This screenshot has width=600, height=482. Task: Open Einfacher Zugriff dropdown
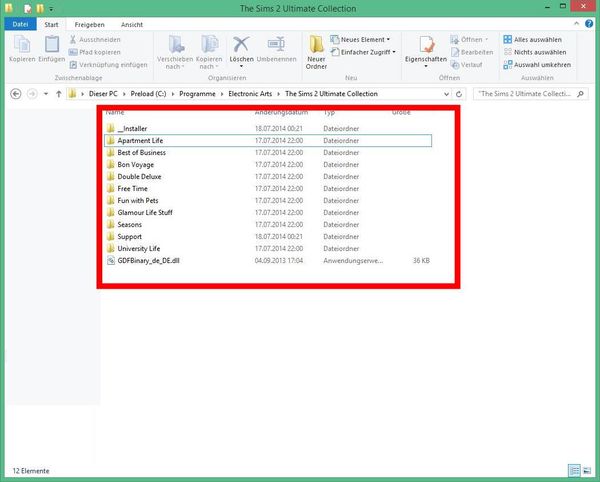click(x=363, y=52)
